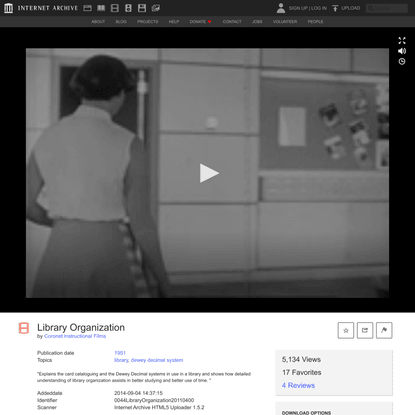Click the 17 Favorites text
The image size is (415, 415).
[302, 372]
